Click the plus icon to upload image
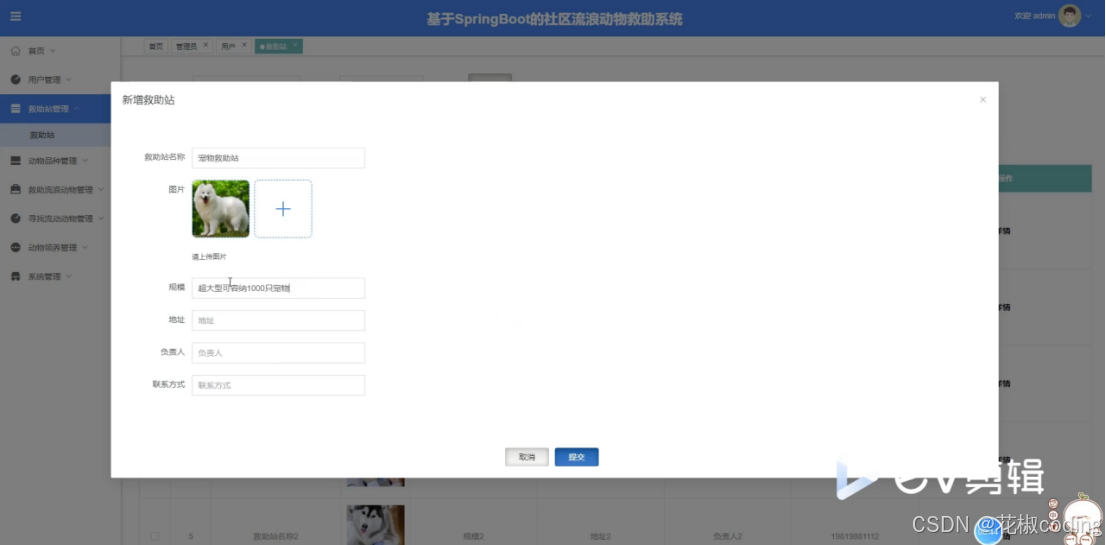1106x545 pixels. point(283,209)
